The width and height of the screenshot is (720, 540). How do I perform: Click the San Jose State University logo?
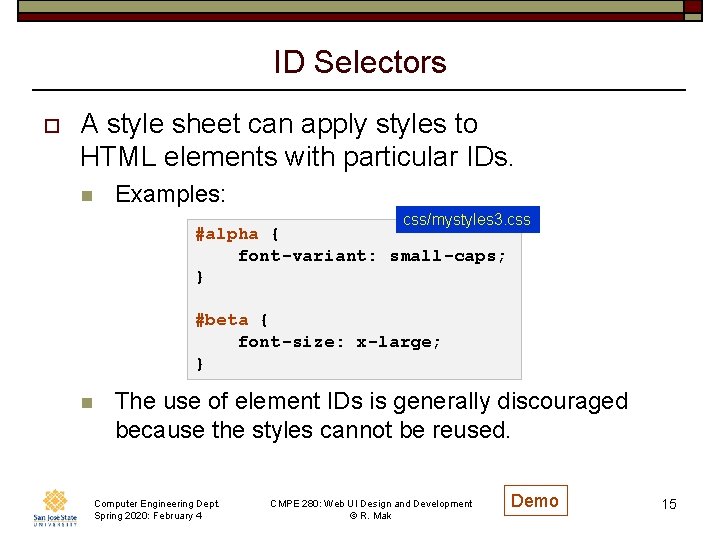(55, 508)
